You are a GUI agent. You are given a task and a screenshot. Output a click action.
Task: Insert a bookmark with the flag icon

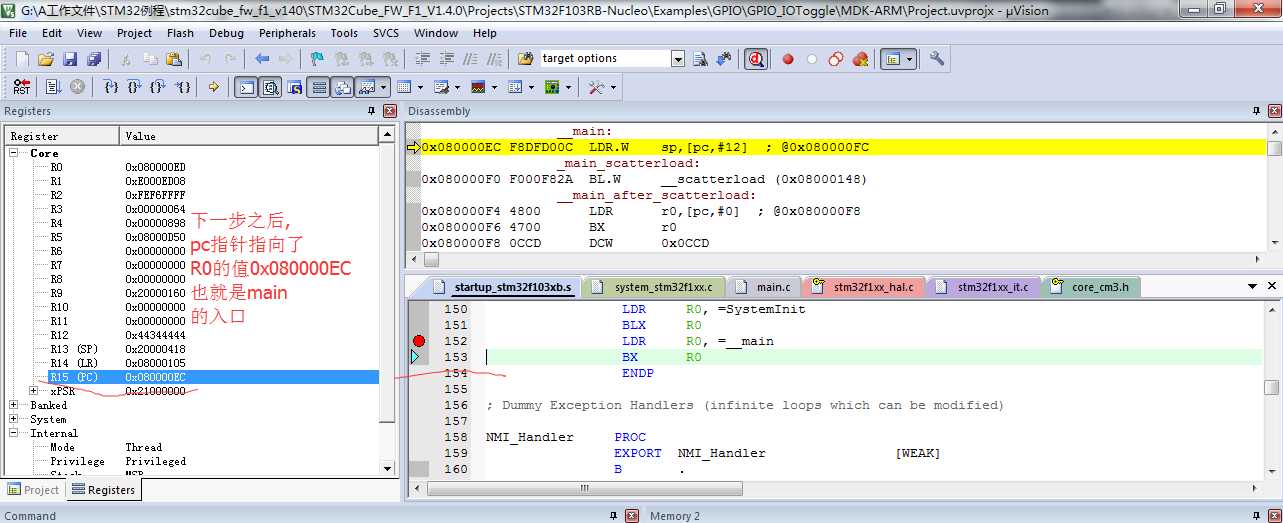coord(316,59)
